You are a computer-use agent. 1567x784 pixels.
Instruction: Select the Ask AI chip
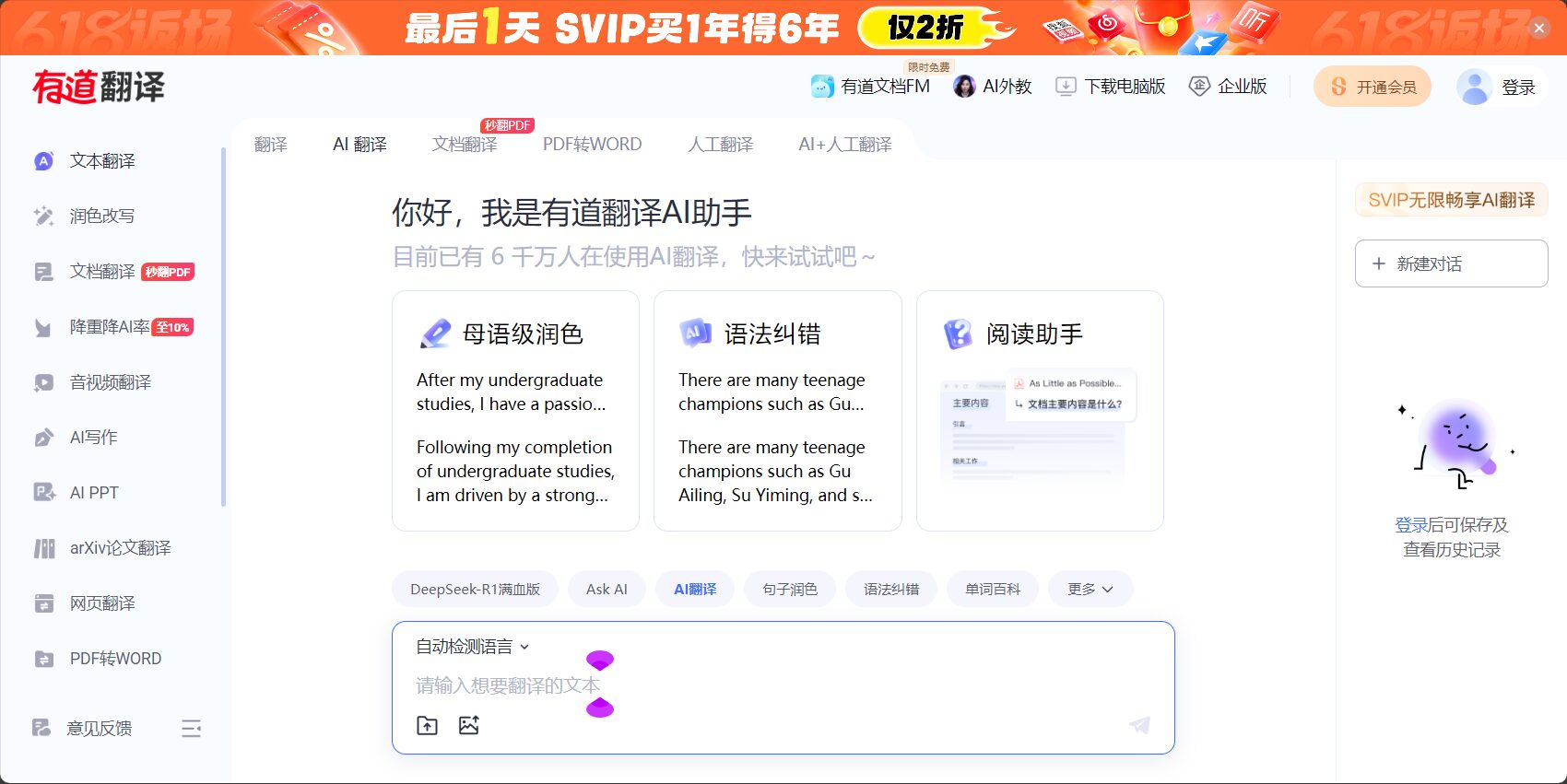point(607,590)
